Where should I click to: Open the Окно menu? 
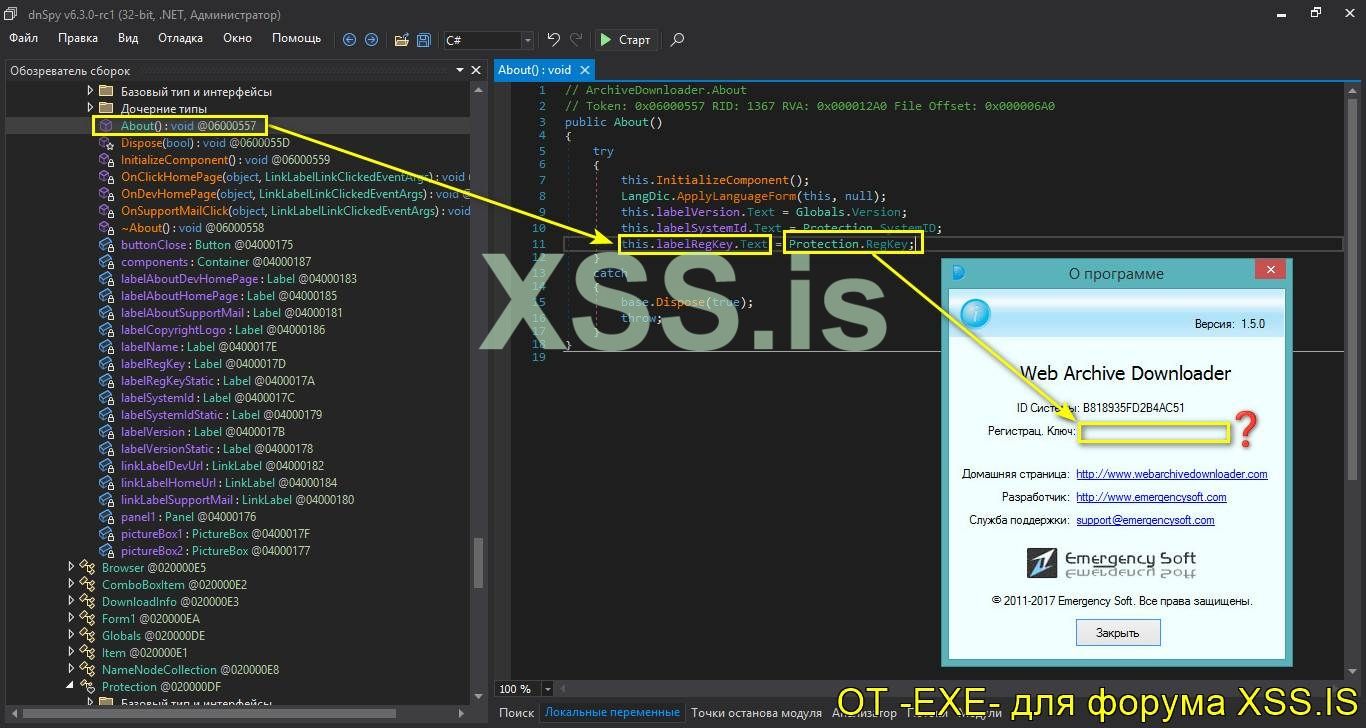237,38
